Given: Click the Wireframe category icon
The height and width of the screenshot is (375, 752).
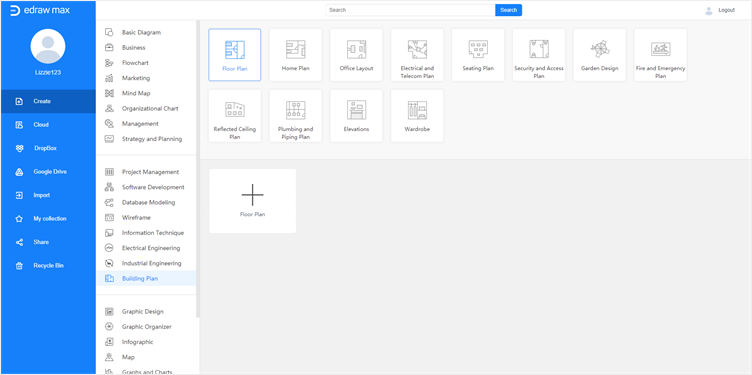Looking at the screenshot, I should coord(109,218).
